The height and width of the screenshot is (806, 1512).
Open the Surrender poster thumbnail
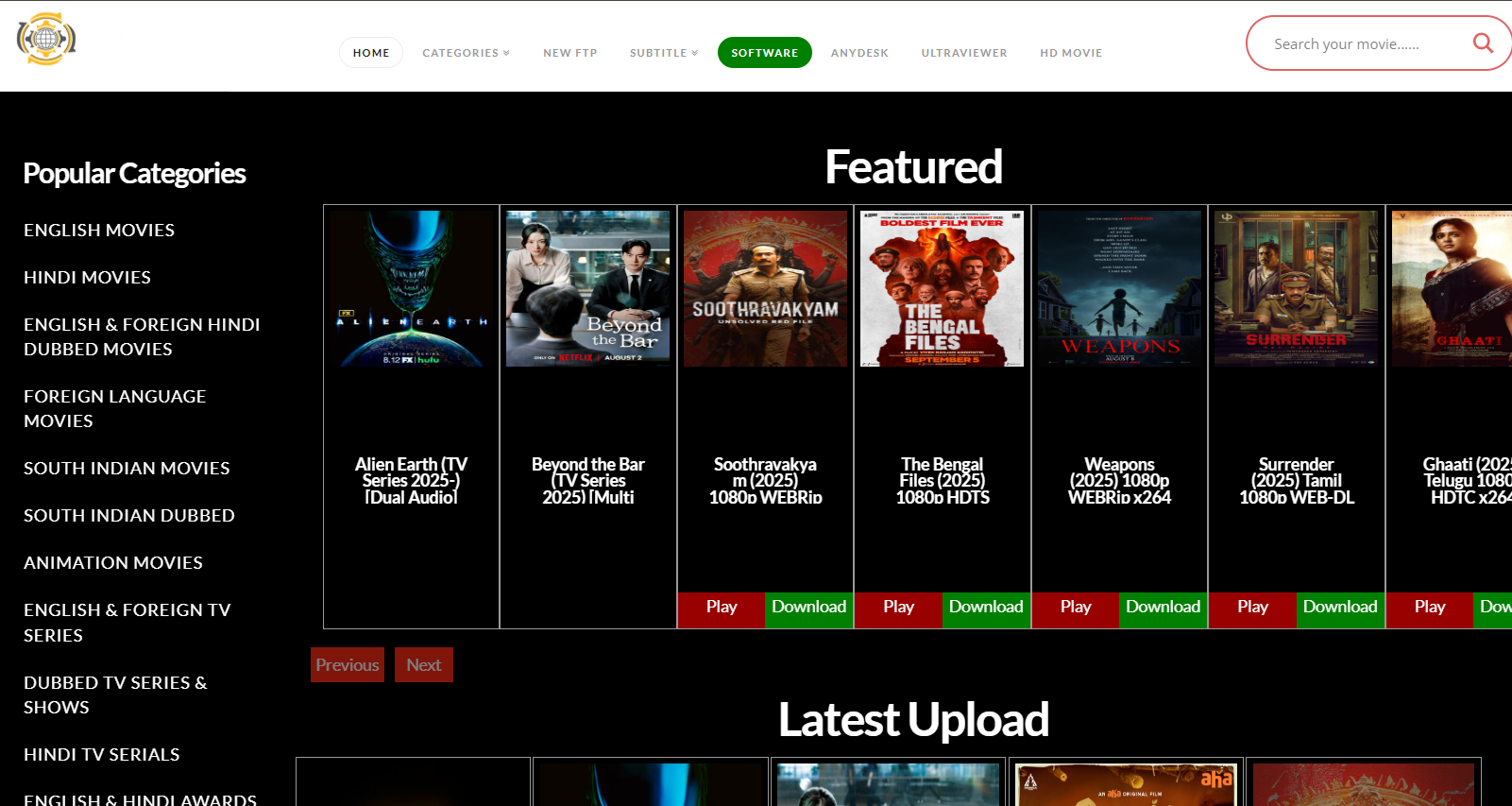[x=1296, y=288]
